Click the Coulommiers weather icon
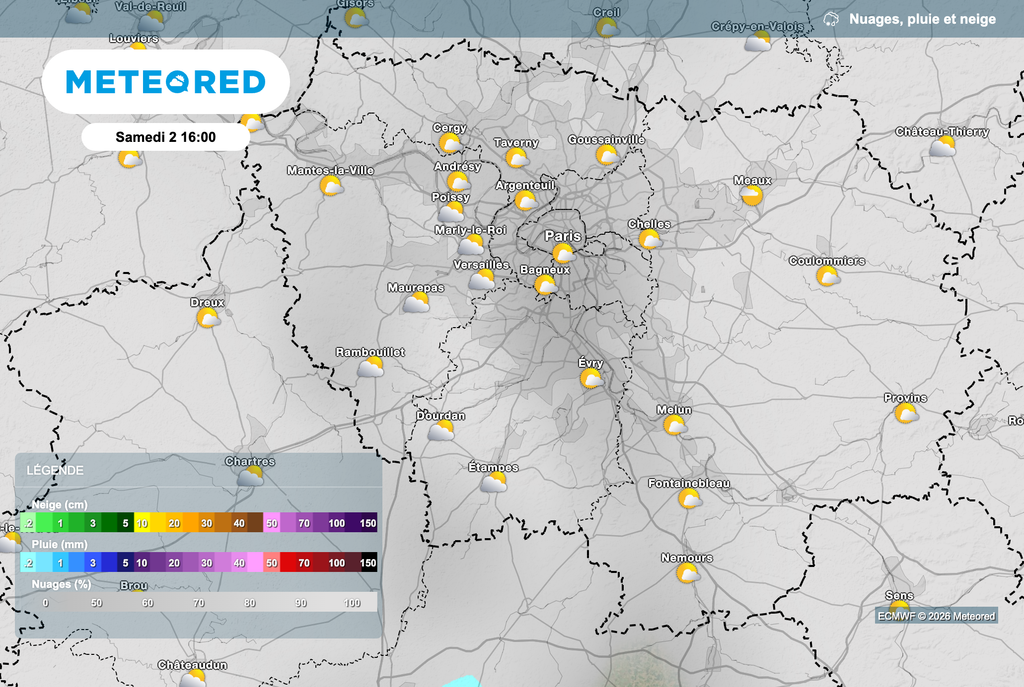Viewport: 1024px width, 687px height. [827, 276]
